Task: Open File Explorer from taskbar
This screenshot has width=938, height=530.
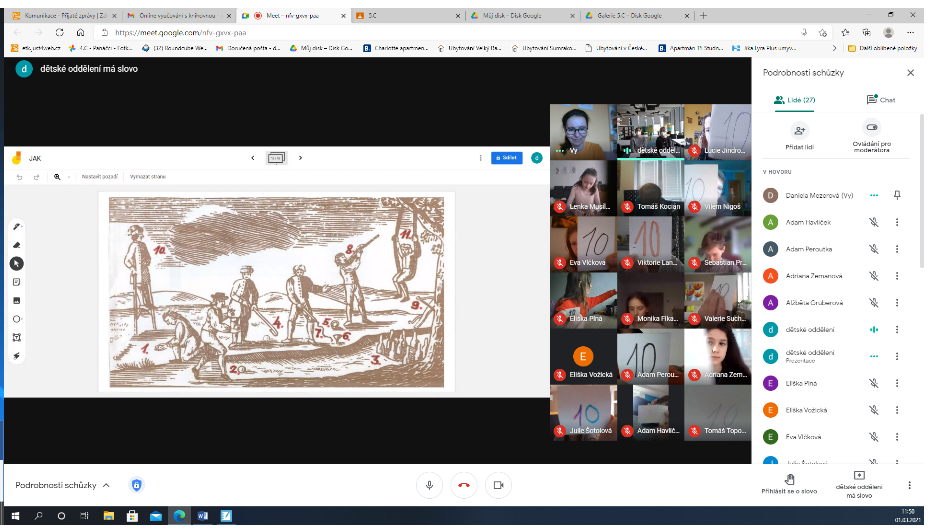Action: pyautogui.click(x=108, y=516)
